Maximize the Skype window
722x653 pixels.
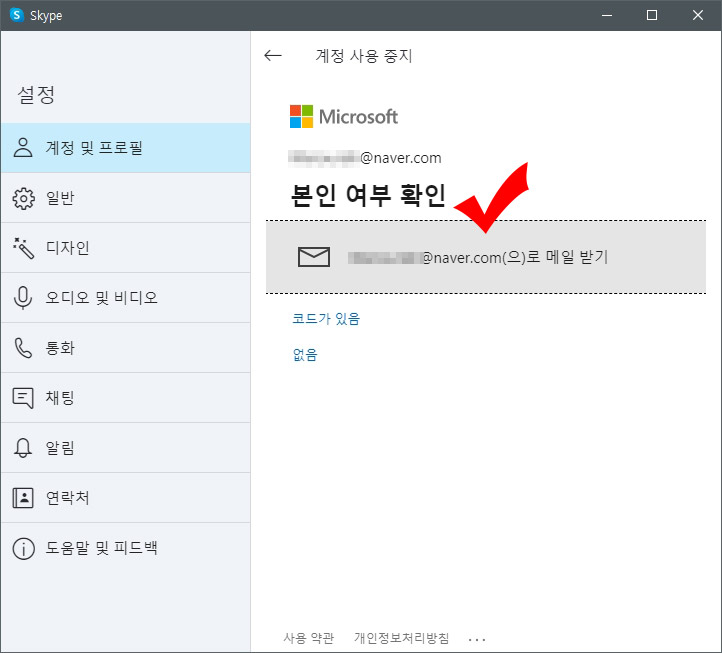click(652, 15)
